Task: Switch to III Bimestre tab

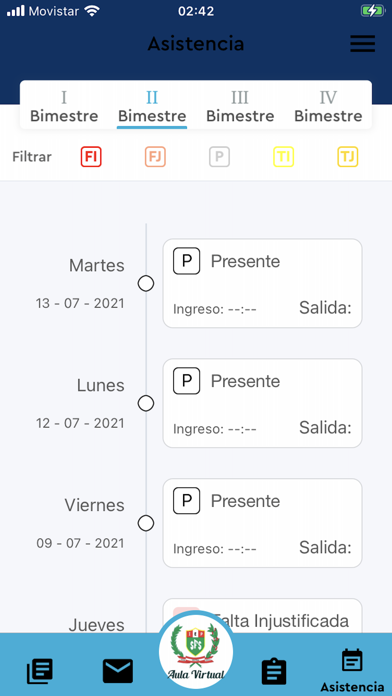Action: (240, 107)
